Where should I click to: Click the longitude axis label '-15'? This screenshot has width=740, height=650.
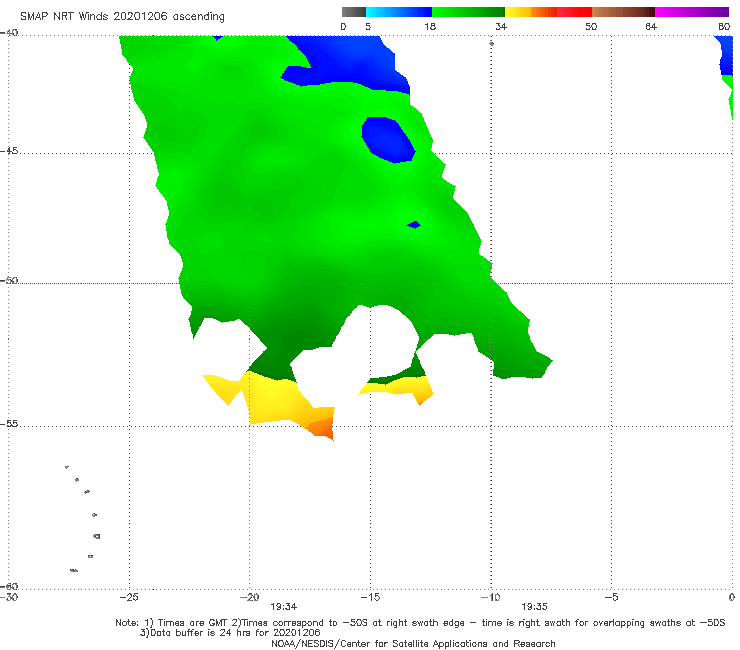(x=370, y=597)
